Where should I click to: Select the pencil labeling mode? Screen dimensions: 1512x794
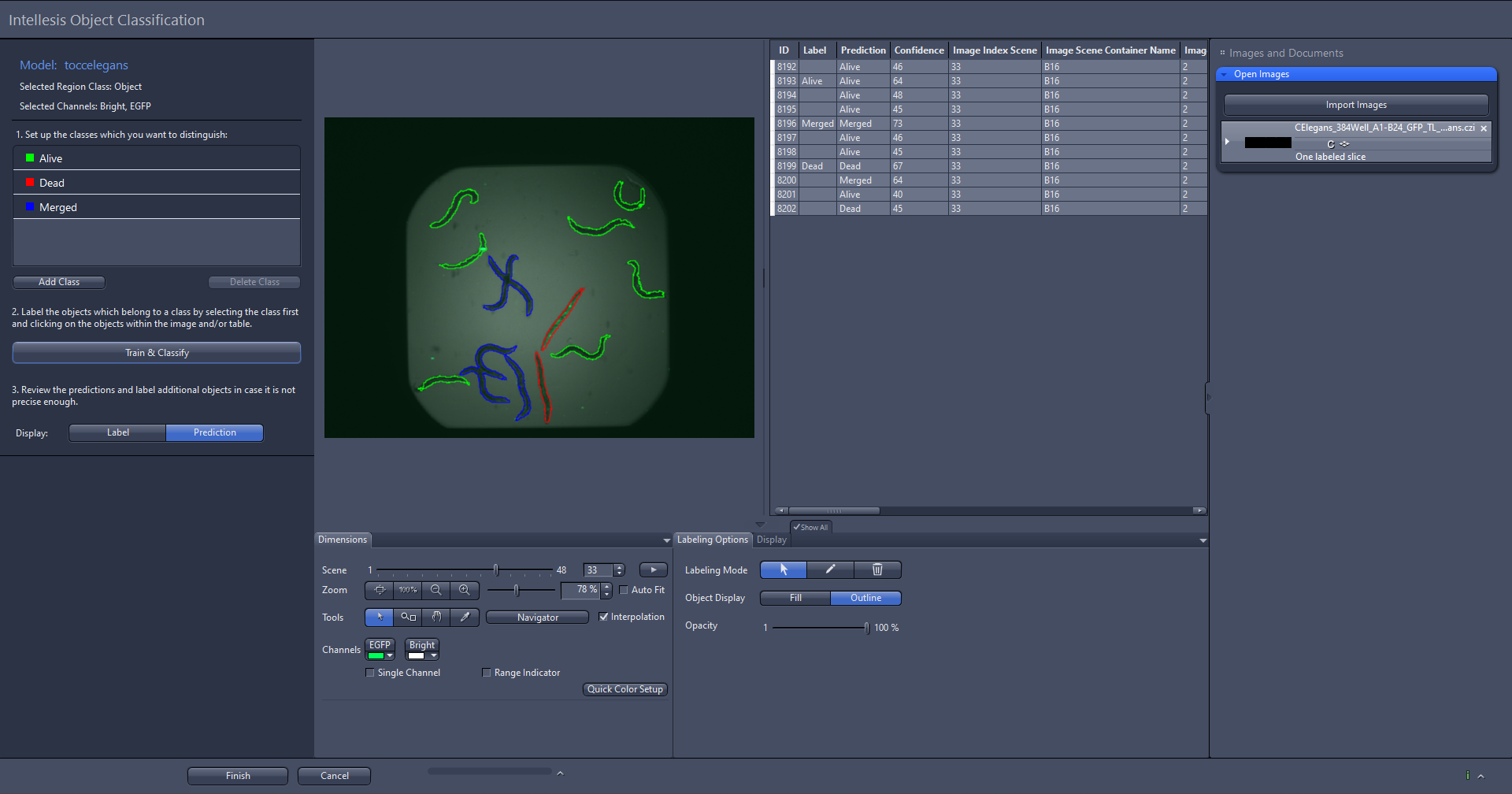coord(830,570)
